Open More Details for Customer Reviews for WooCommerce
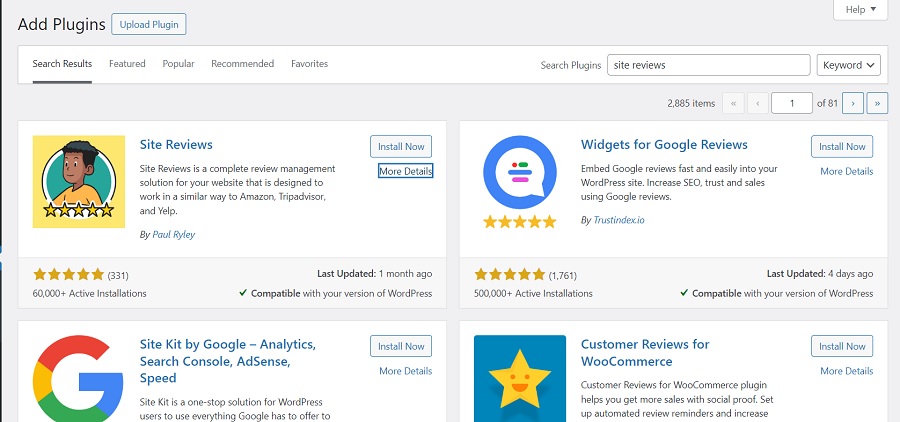Image resolution: width=900 pixels, height=422 pixels. pyautogui.click(x=847, y=371)
